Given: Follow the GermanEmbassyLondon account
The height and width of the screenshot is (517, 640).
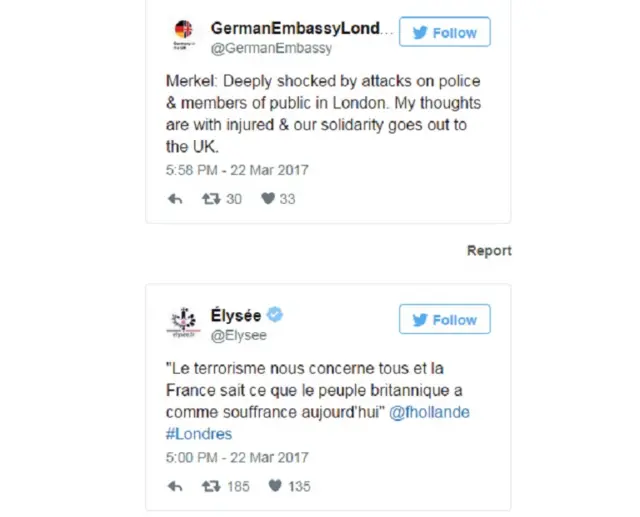Looking at the screenshot, I should pyautogui.click(x=444, y=33).
